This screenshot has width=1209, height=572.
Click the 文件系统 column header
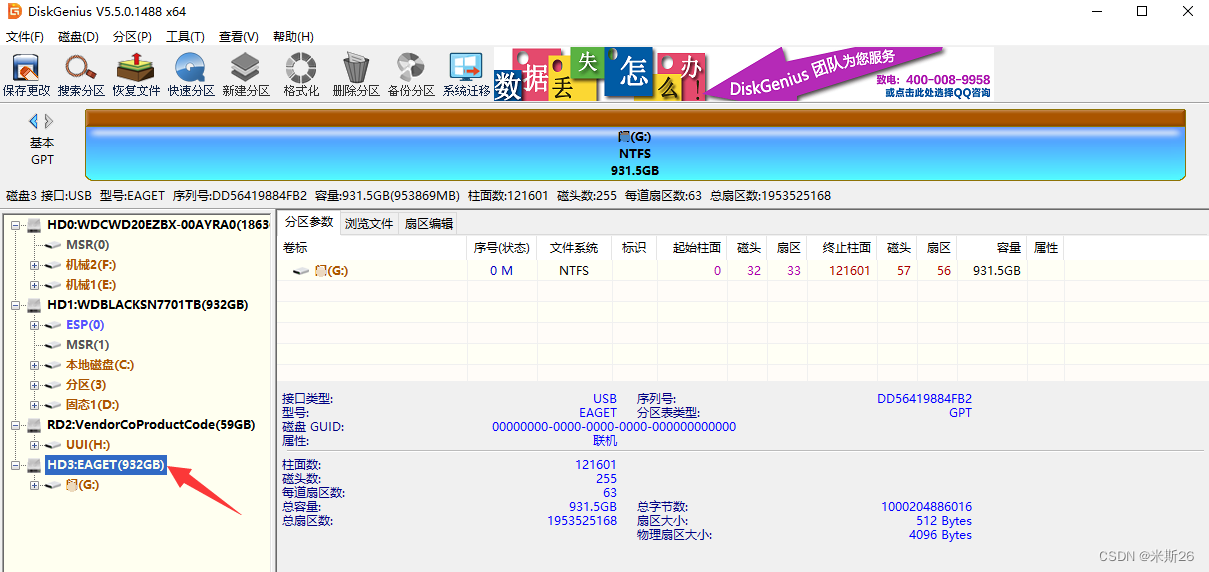point(574,247)
